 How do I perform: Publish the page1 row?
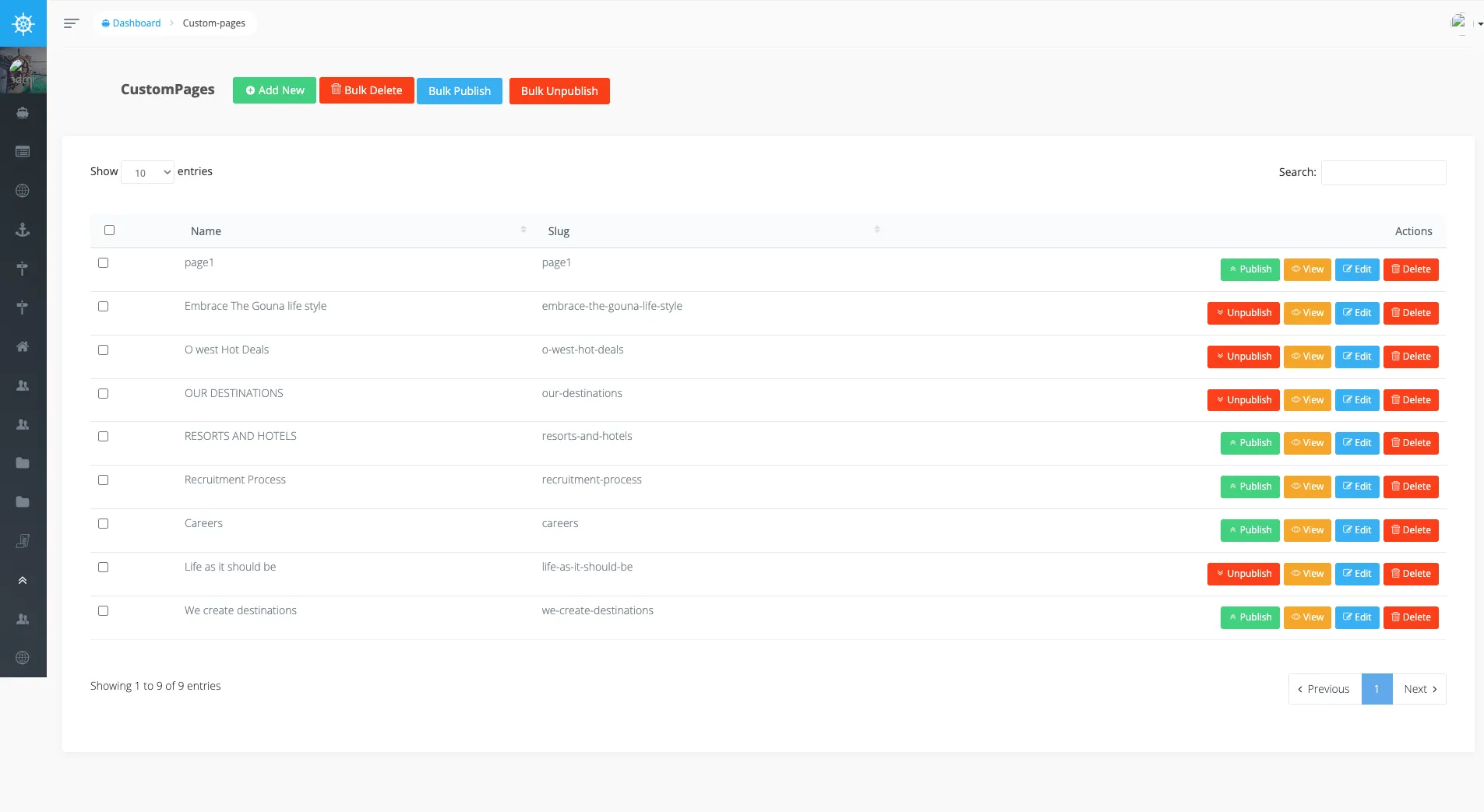[1250, 269]
